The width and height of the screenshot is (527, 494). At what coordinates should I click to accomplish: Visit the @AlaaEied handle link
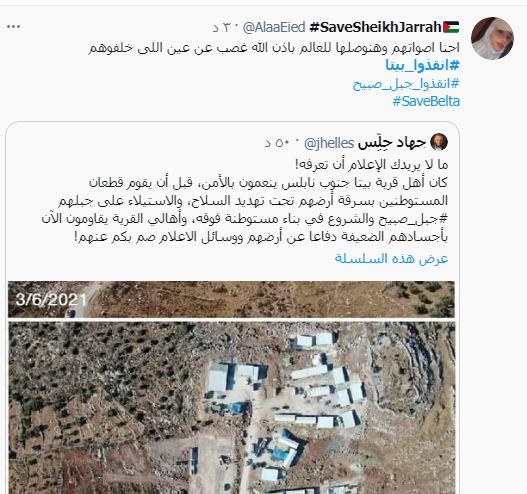coord(274,27)
